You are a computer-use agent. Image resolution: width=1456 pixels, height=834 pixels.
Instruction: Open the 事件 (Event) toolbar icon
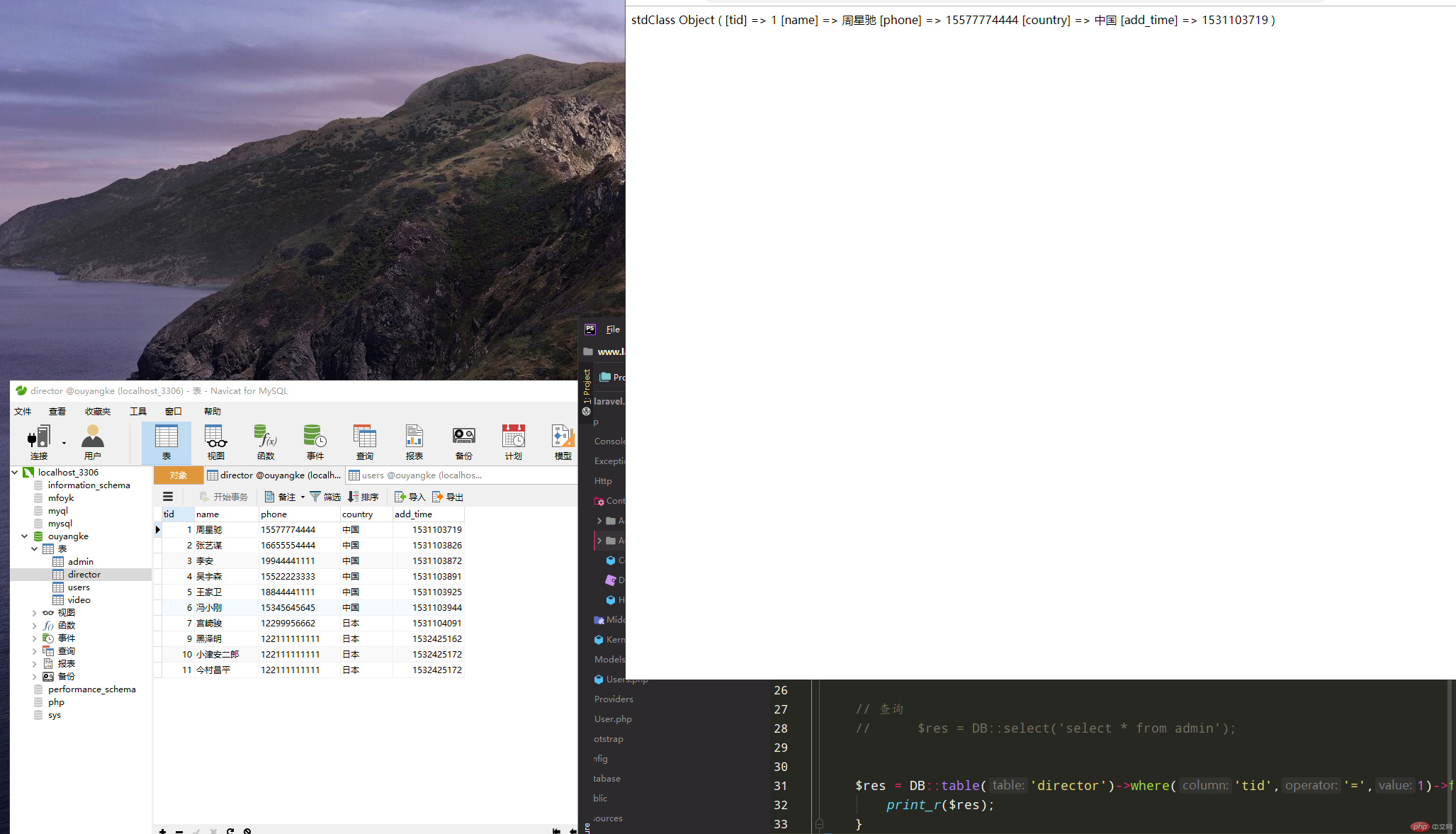pyautogui.click(x=315, y=443)
